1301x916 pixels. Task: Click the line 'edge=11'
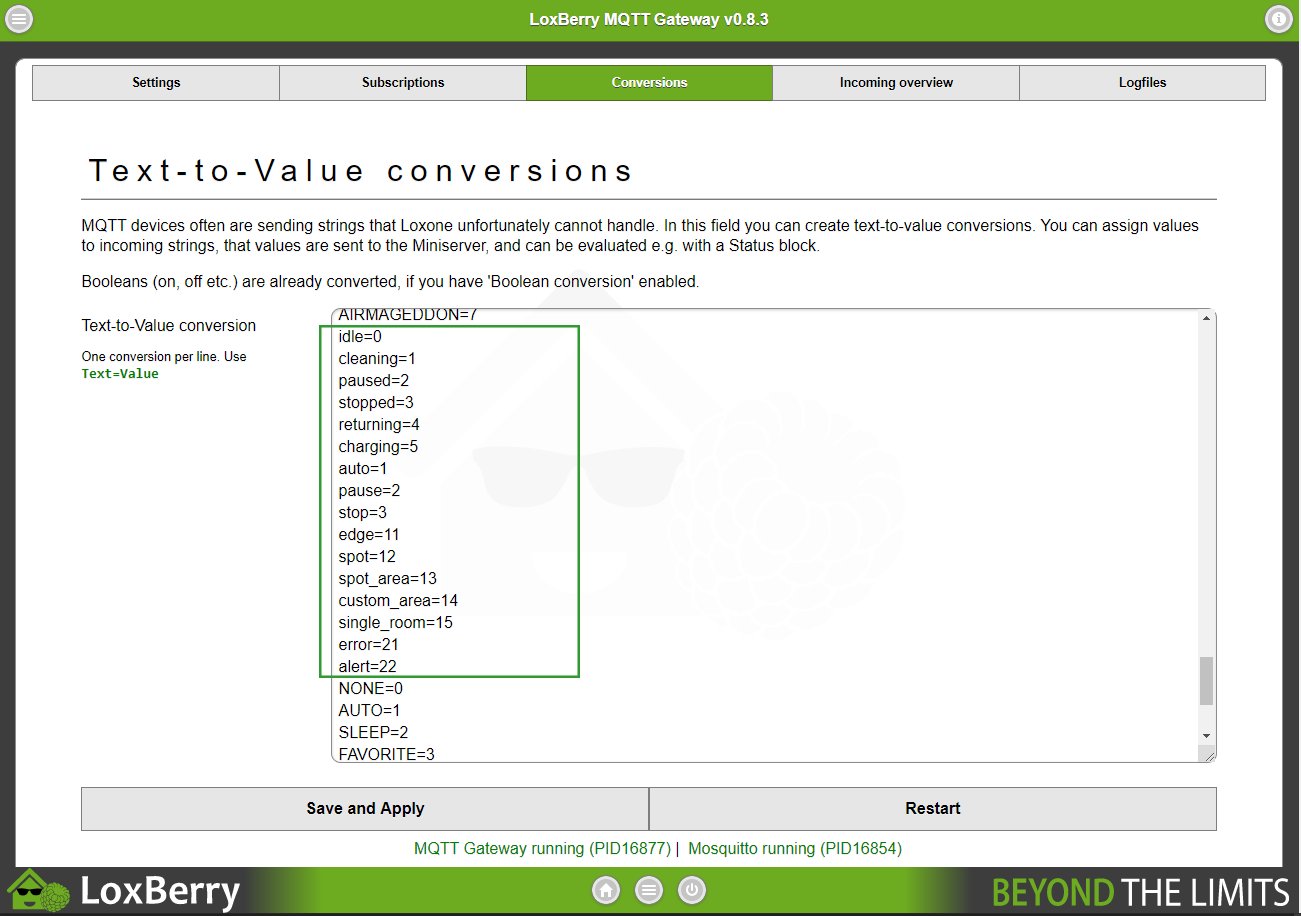click(369, 535)
